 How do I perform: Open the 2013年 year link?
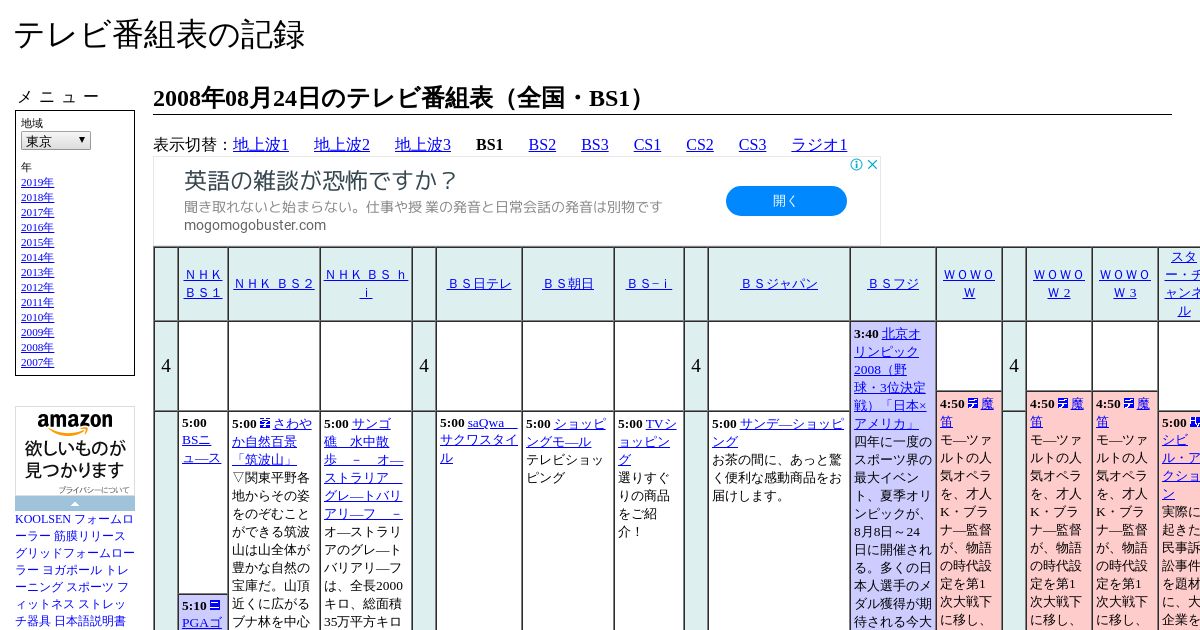[37, 272]
